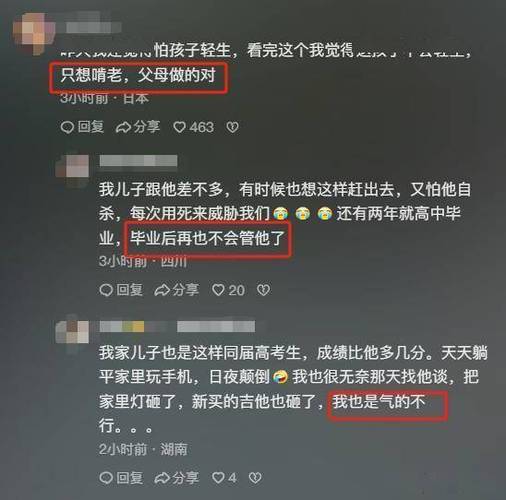The width and height of the screenshot is (506, 500).
Task: Share the comment posted from 日本
Action: [138, 127]
